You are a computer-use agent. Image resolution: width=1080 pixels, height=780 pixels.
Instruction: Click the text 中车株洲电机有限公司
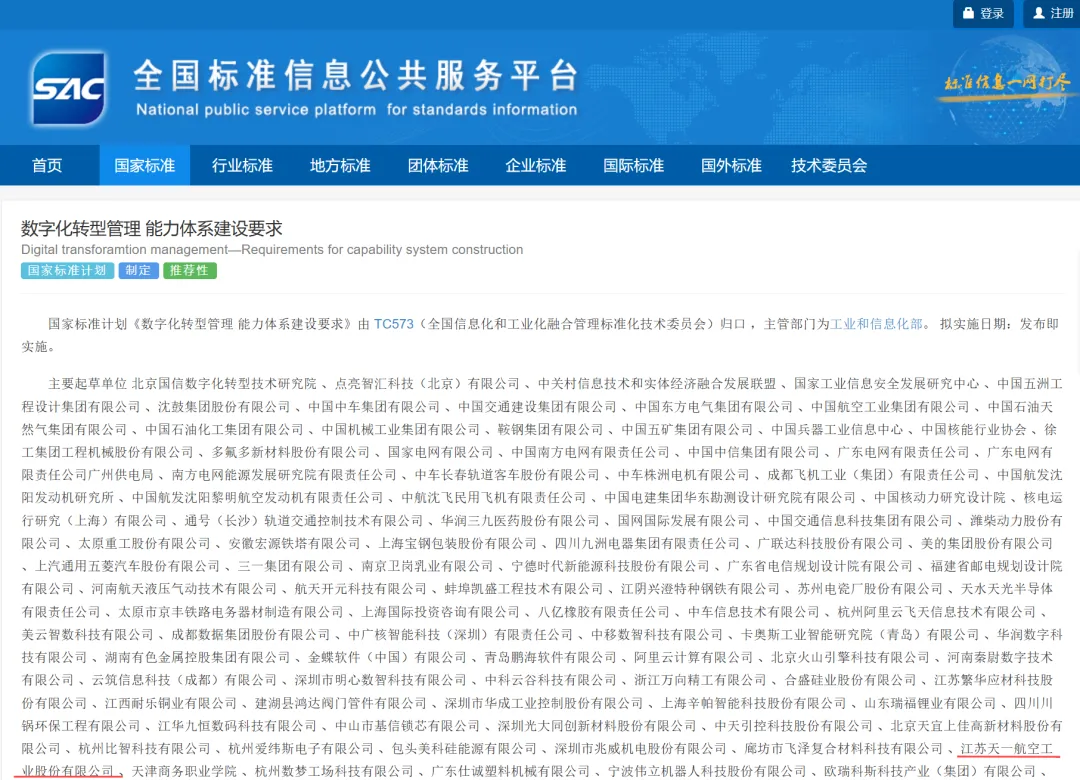[x=683, y=475]
